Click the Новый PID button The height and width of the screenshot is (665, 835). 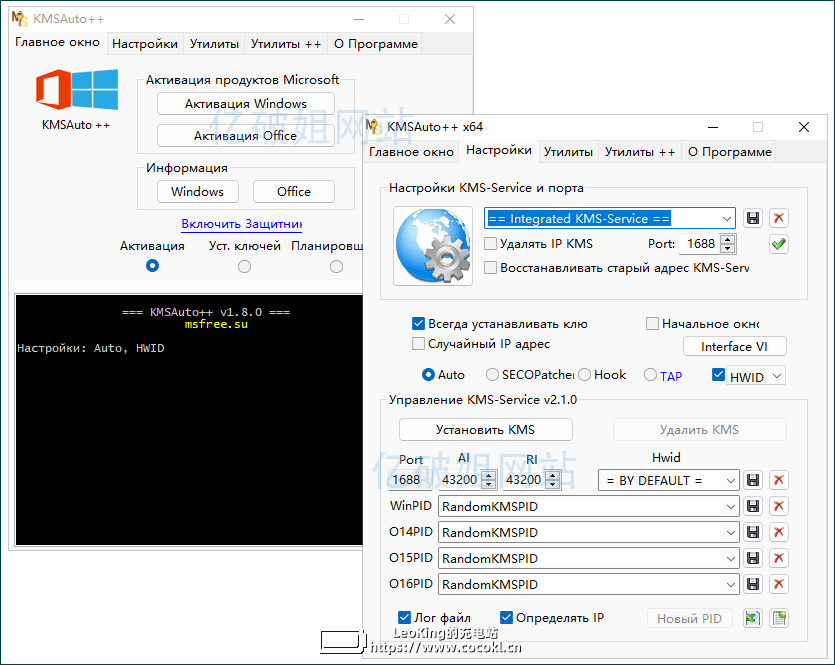[x=690, y=619]
